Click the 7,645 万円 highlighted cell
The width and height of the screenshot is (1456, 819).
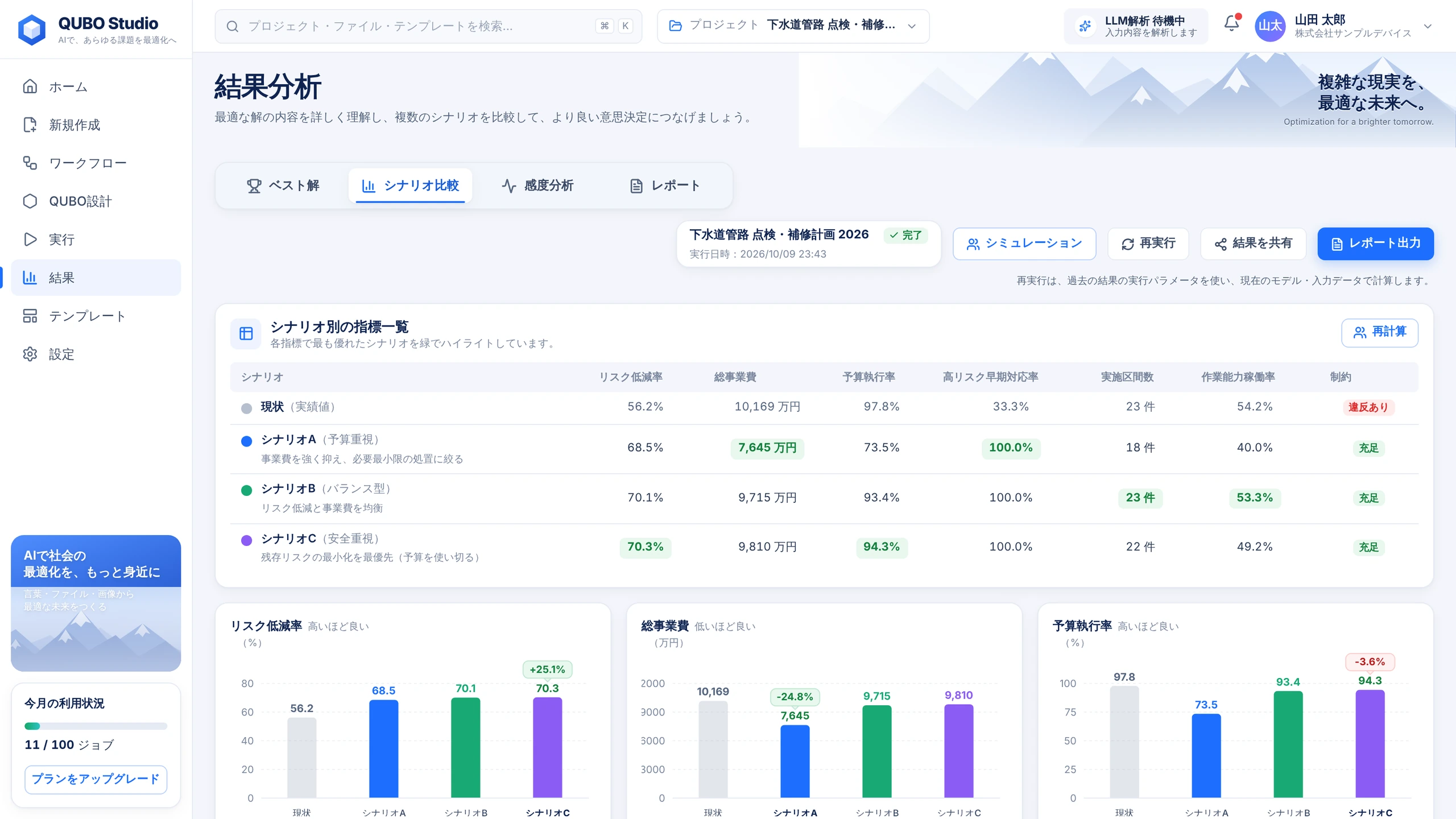(x=767, y=448)
